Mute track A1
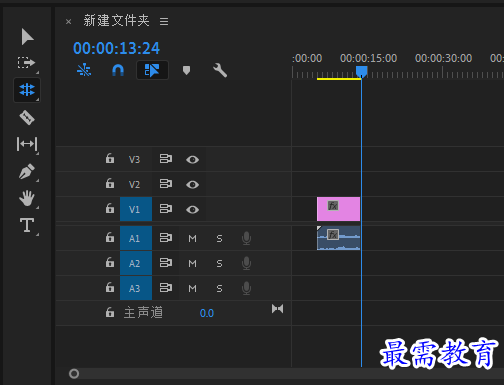This screenshot has width=504, height=385. [x=192, y=239]
